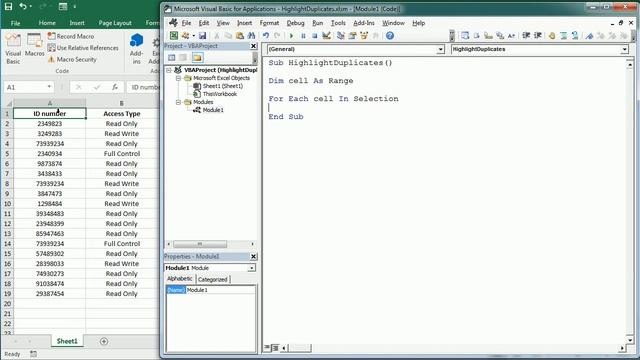Close the Project - VBAProject pane
640x360 pixels.
(253, 46)
